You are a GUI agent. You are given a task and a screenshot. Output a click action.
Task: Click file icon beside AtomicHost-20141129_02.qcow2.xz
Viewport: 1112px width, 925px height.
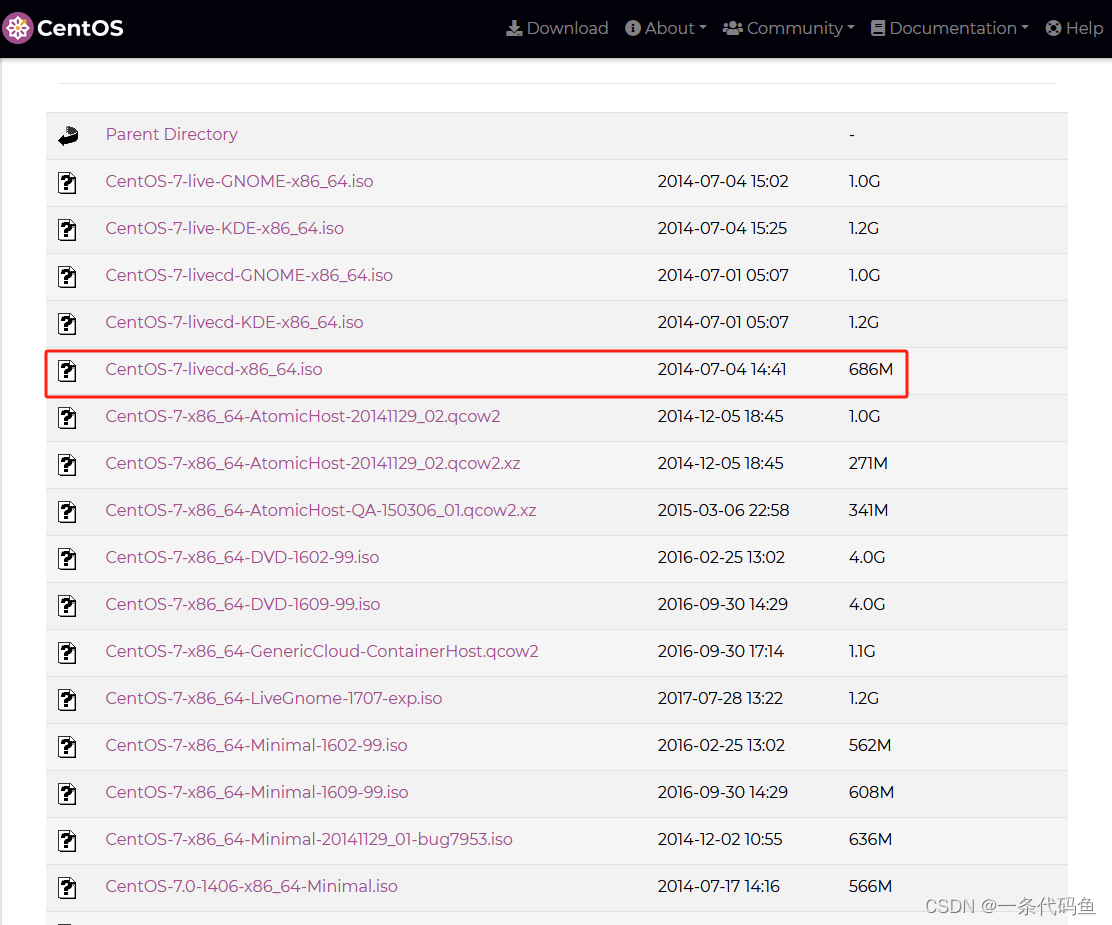click(67, 465)
